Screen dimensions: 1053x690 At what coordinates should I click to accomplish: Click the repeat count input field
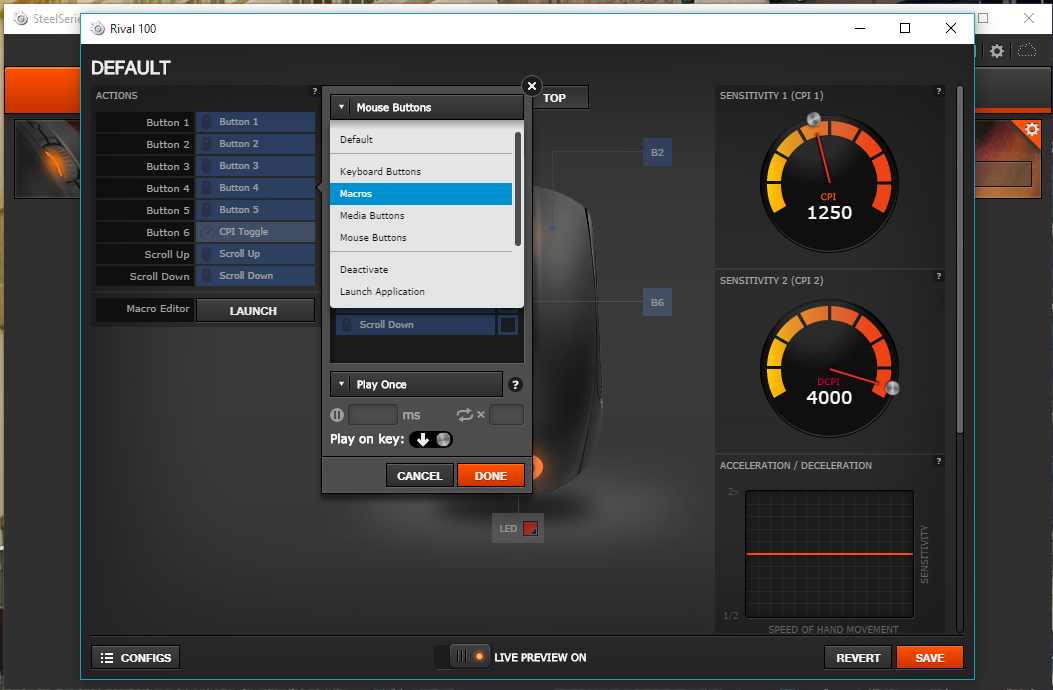click(506, 415)
